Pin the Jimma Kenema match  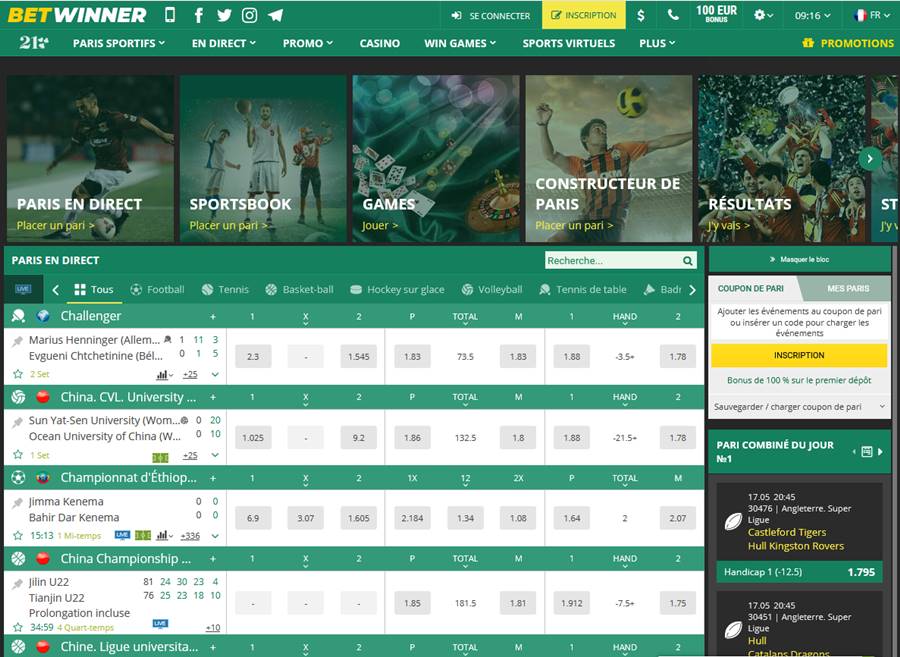click(18, 502)
